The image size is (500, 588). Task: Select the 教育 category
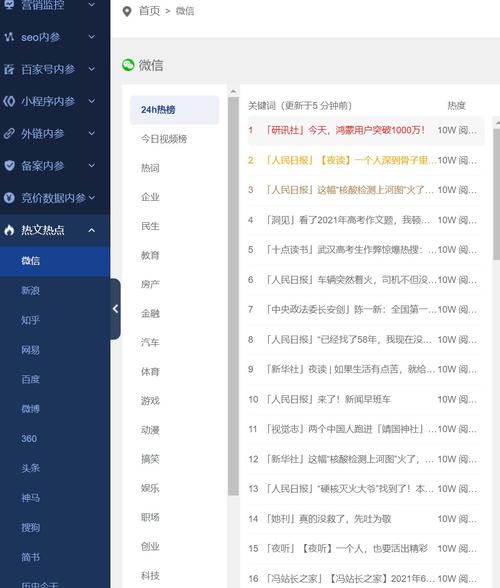[x=150, y=255]
